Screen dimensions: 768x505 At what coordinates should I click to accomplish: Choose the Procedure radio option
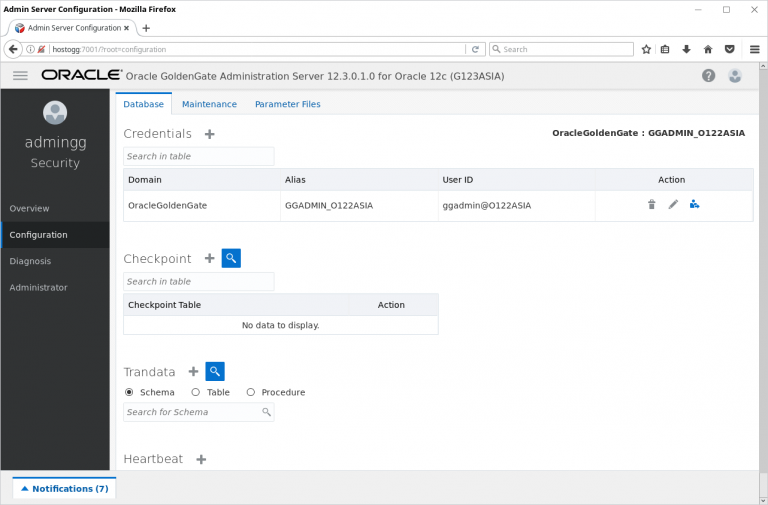coord(251,393)
